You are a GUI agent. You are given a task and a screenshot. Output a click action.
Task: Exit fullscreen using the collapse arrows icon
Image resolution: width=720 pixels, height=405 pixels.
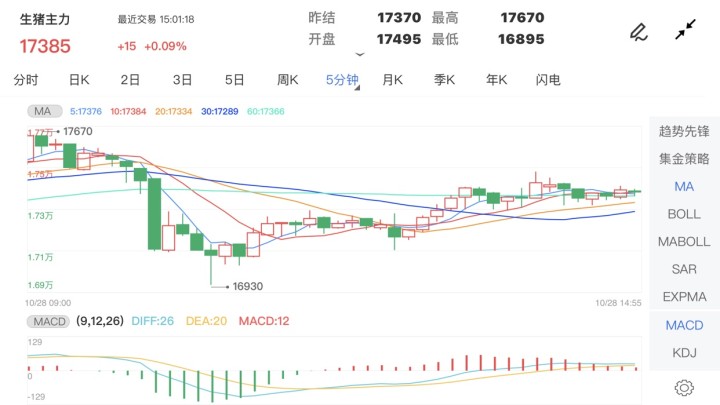pos(684,31)
